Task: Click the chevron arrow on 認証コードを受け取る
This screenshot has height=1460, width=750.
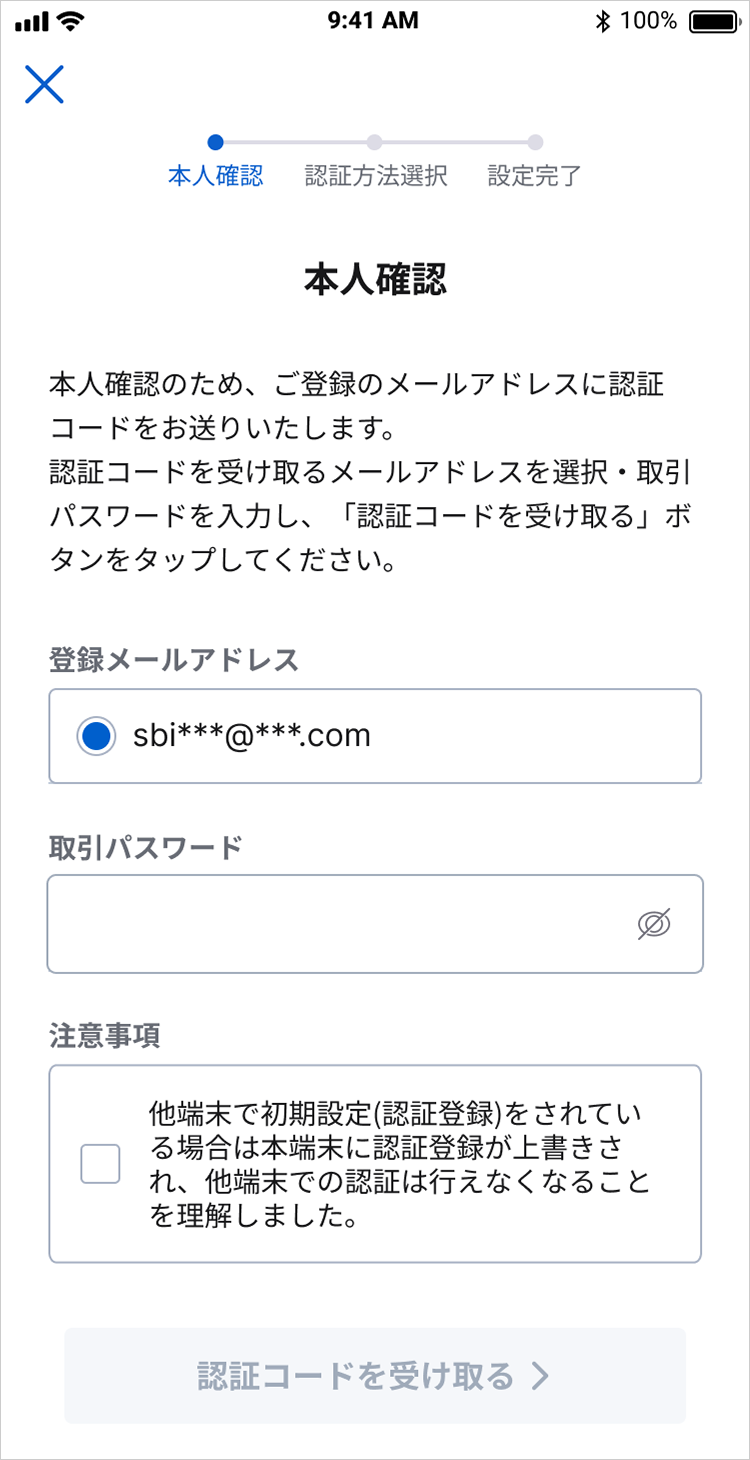Action: [540, 1376]
